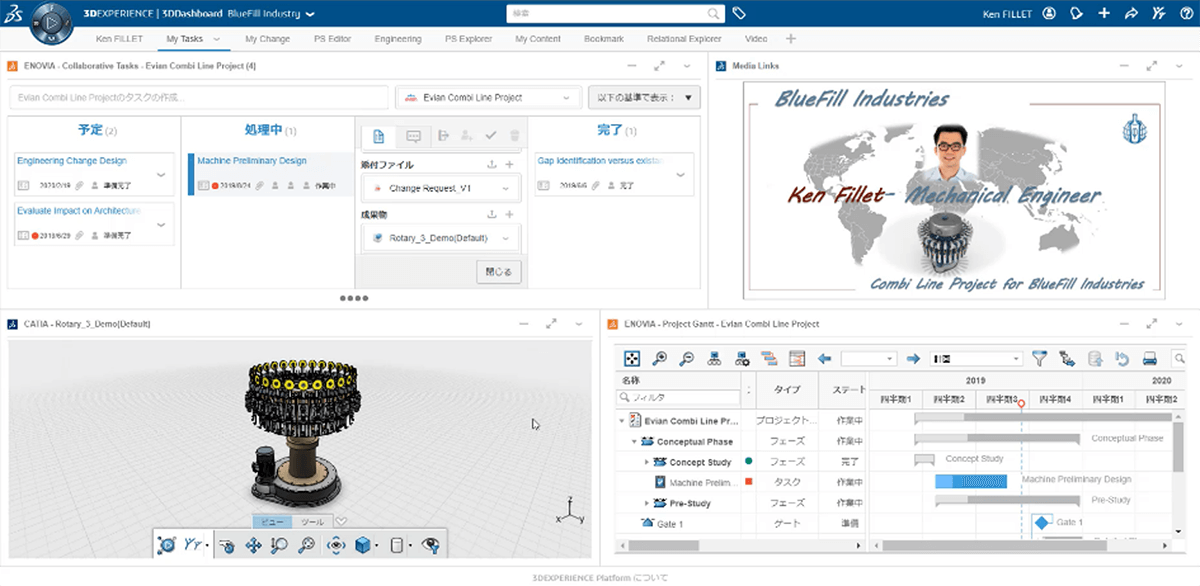Click the Gantt zoom in magnifier
Image resolution: width=1200 pixels, height=586 pixels.
(x=660, y=358)
